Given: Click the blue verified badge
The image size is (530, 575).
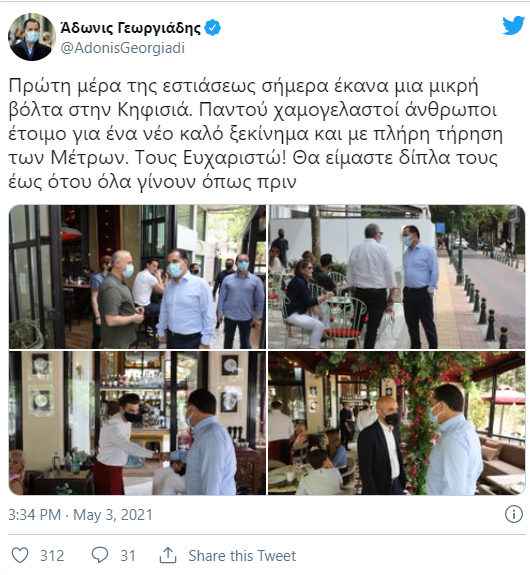Looking at the screenshot, I should [x=213, y=28].
